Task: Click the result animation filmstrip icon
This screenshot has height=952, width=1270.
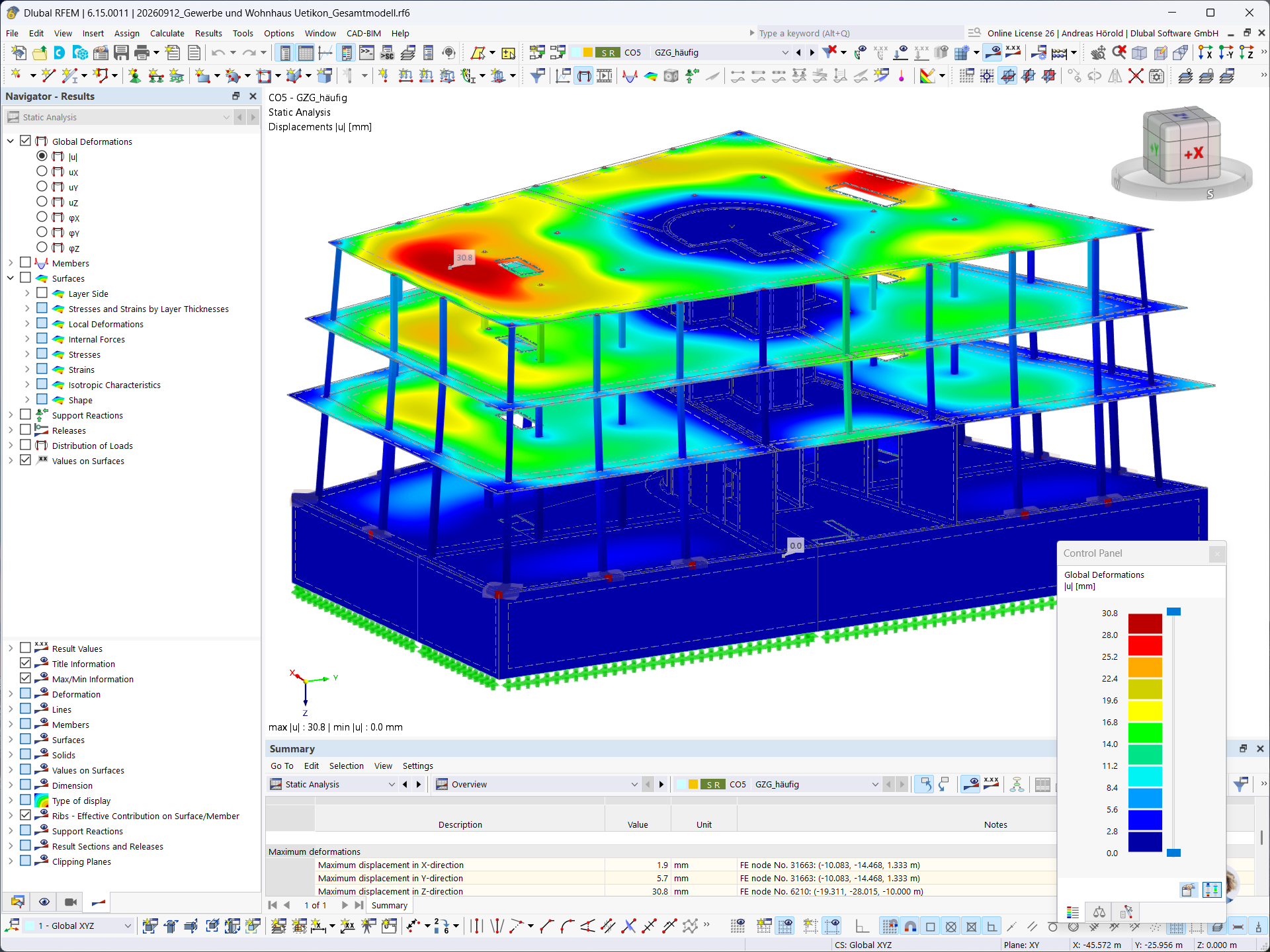Action: click(605, 76)
